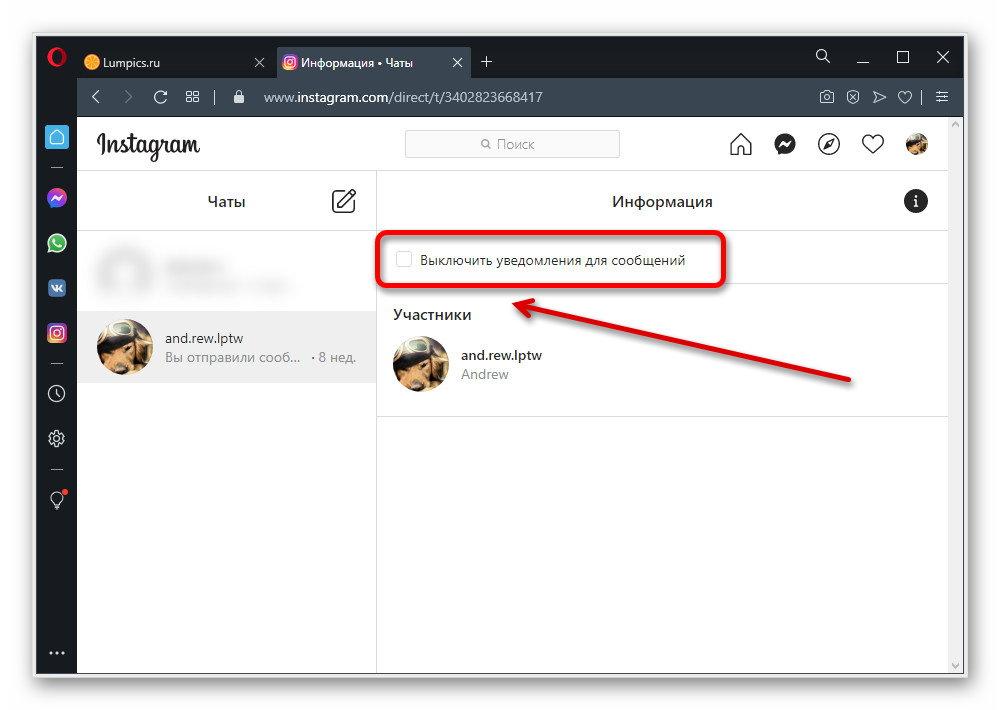
Task: Click the 'Andrew' participant name text
Action: click(485, 374)
